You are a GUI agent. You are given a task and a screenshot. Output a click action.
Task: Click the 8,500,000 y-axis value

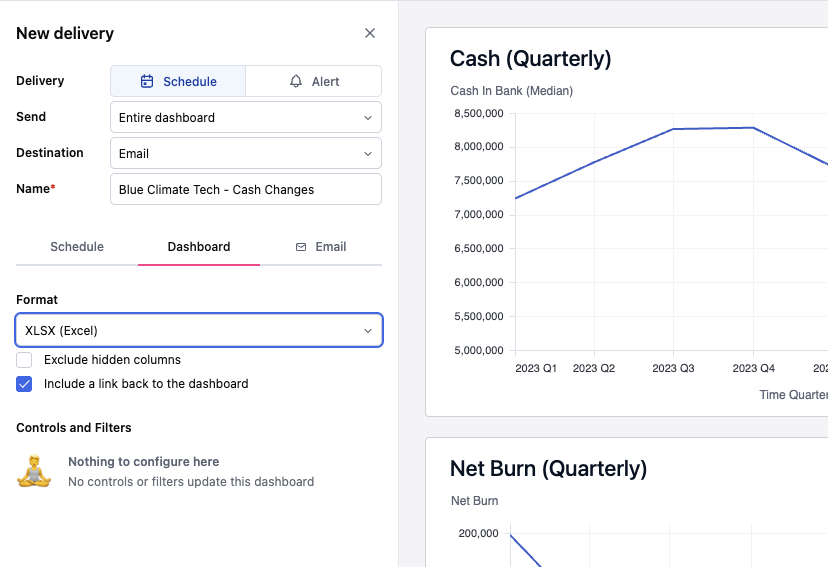coord(478,113)
